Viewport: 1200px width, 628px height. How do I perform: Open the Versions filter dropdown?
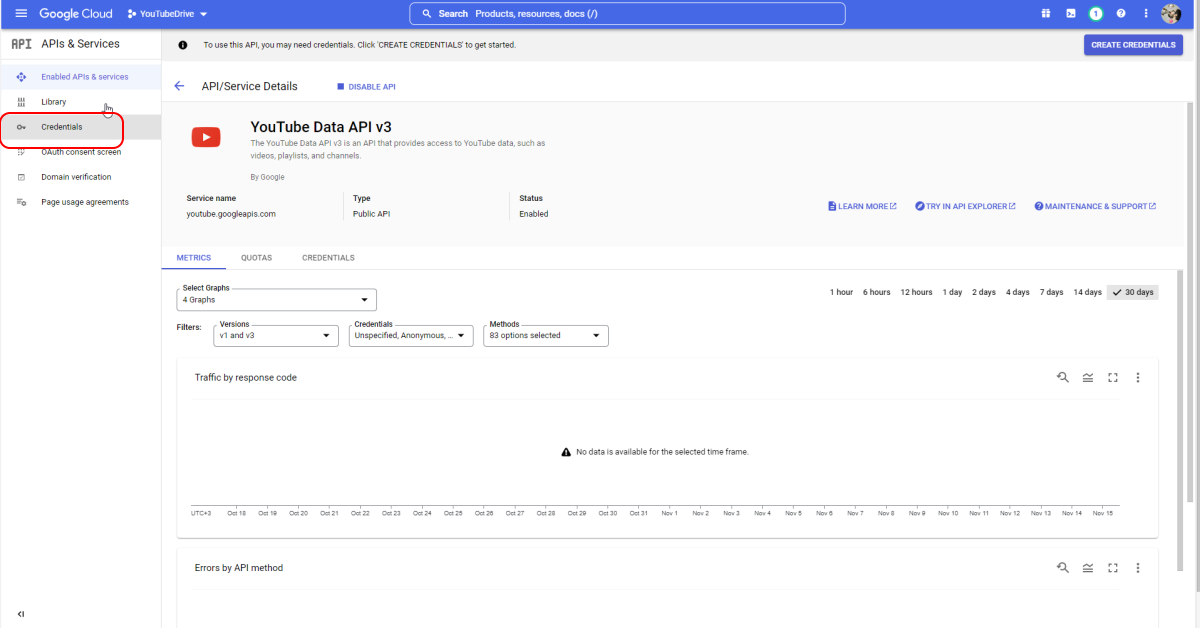276,335
